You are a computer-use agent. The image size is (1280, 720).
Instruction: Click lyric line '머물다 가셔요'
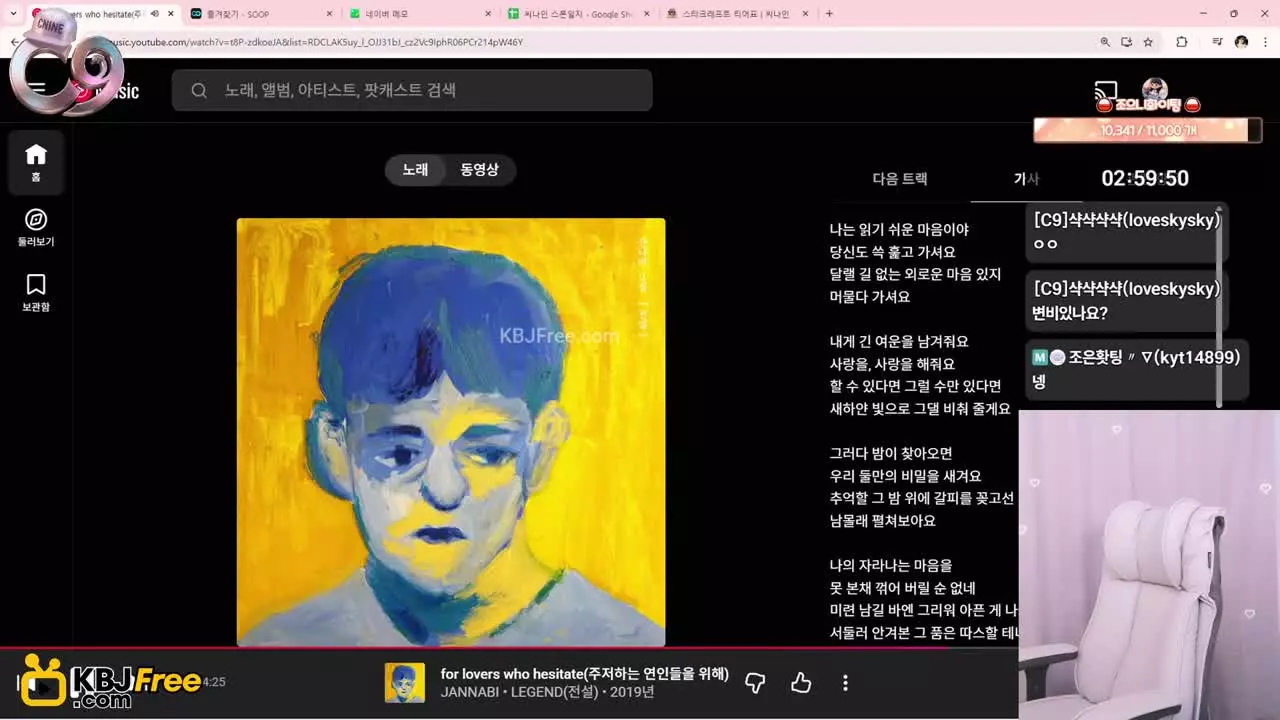point(870,297)
